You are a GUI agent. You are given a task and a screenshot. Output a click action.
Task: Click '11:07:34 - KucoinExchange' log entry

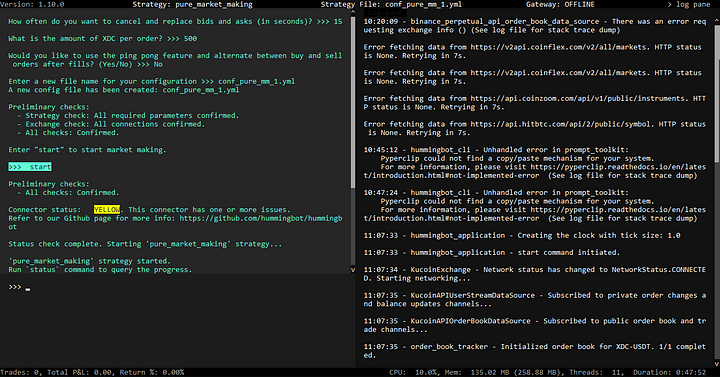click(x=535, y=274)
